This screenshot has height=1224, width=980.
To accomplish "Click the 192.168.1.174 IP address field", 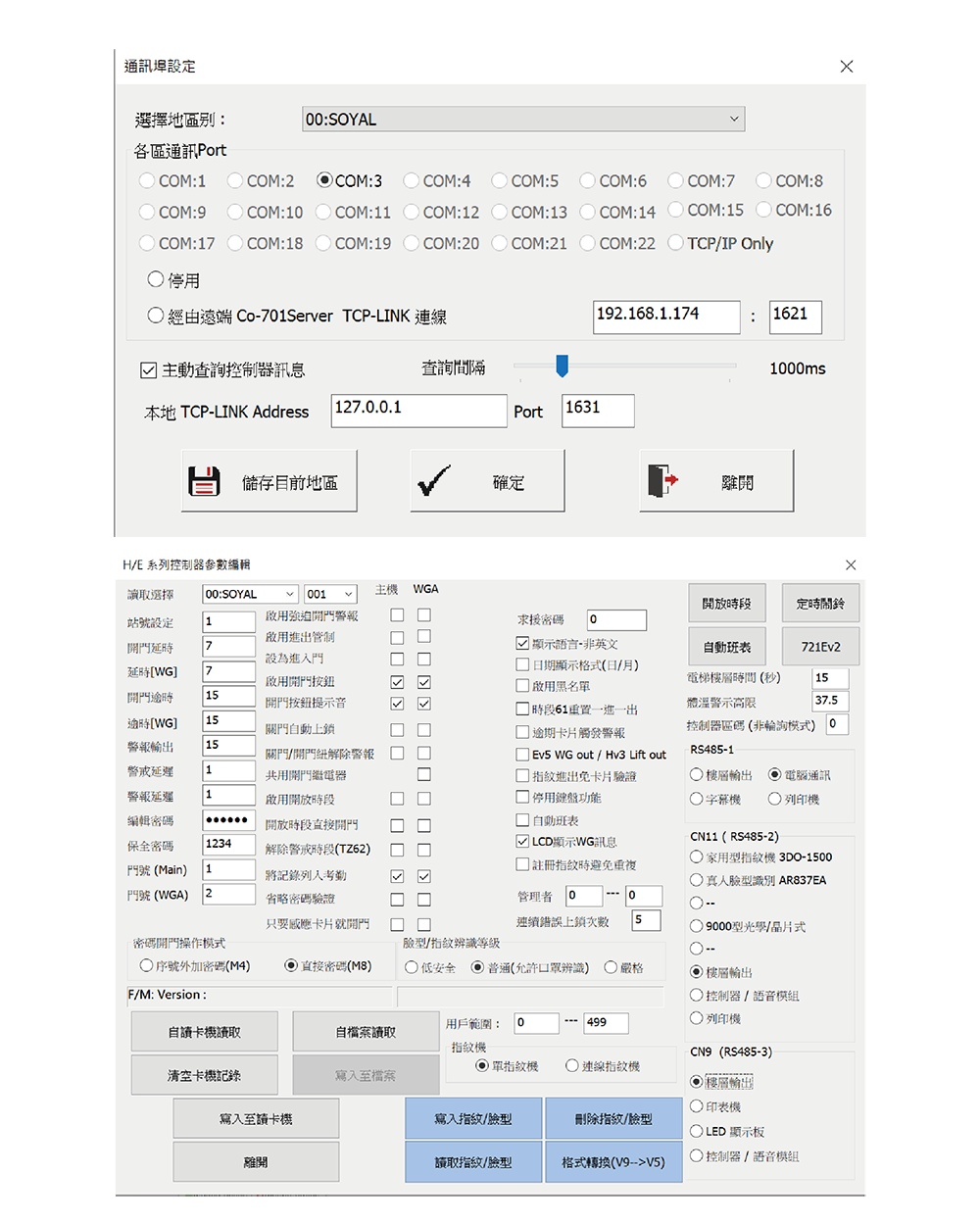I will (x=666, y=316).
